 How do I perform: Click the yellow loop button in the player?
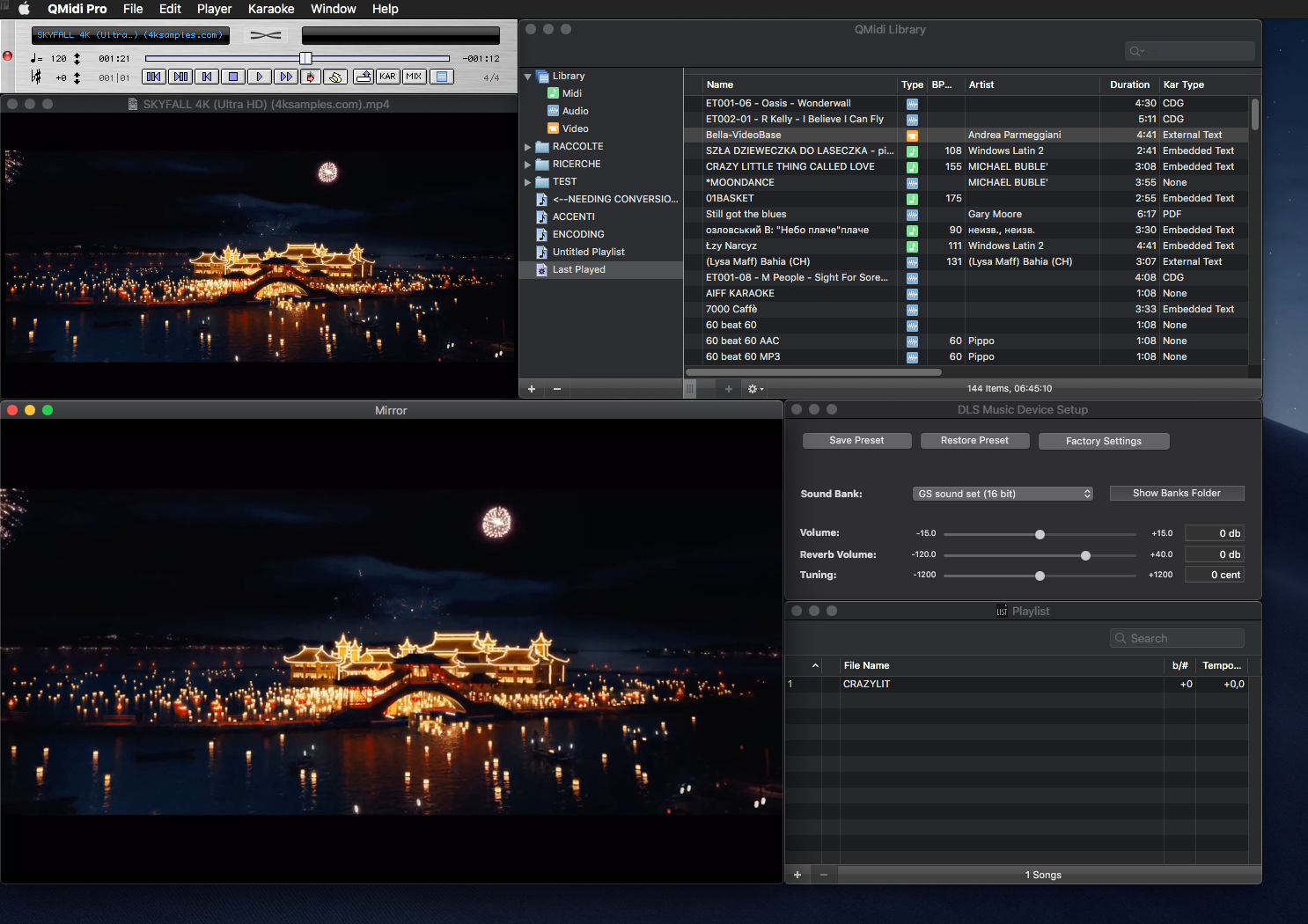(x=335, y=77)
